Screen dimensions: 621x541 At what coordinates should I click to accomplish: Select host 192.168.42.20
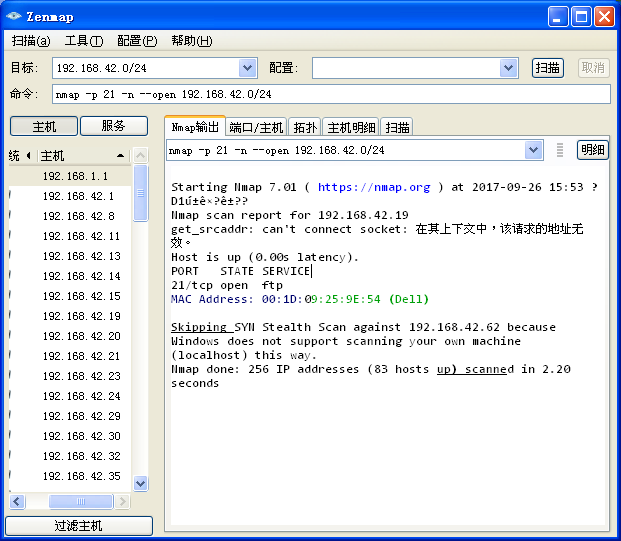coord(70,336)
